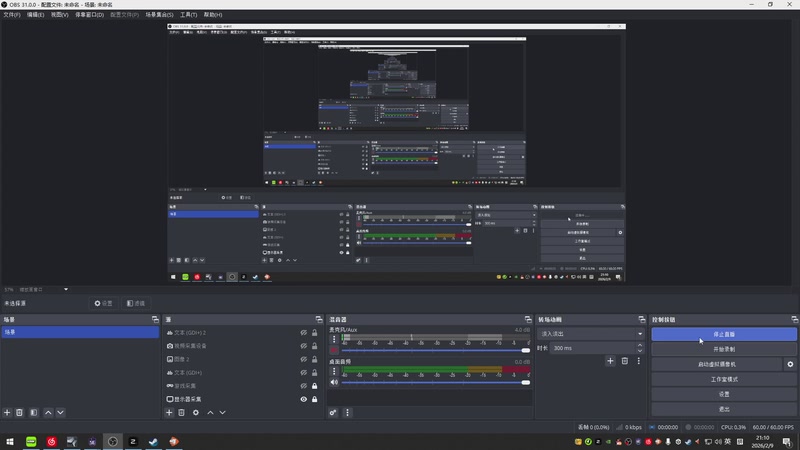Click the 开始录制 button
The image size is (800, 450).
pyautogui.click(x=724, y=349)
